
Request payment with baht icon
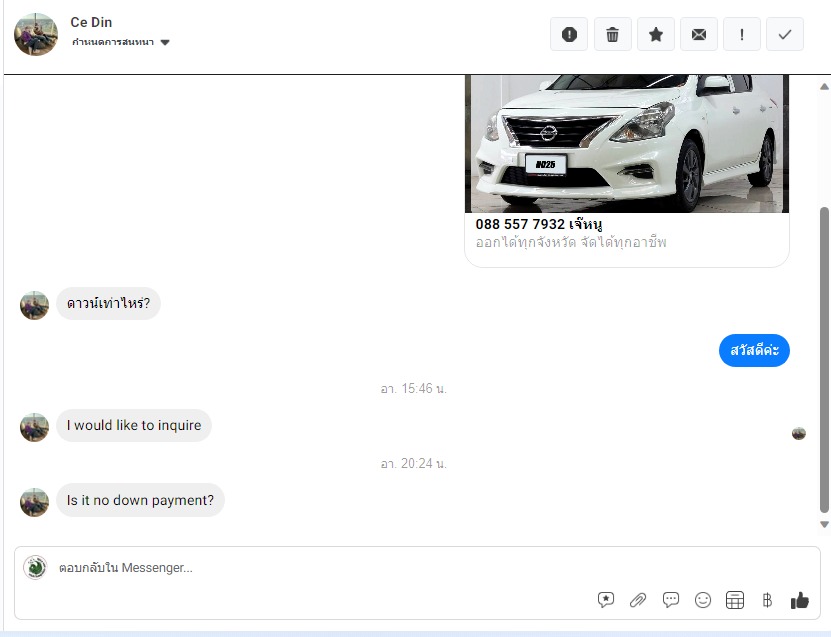pos(767,600)
